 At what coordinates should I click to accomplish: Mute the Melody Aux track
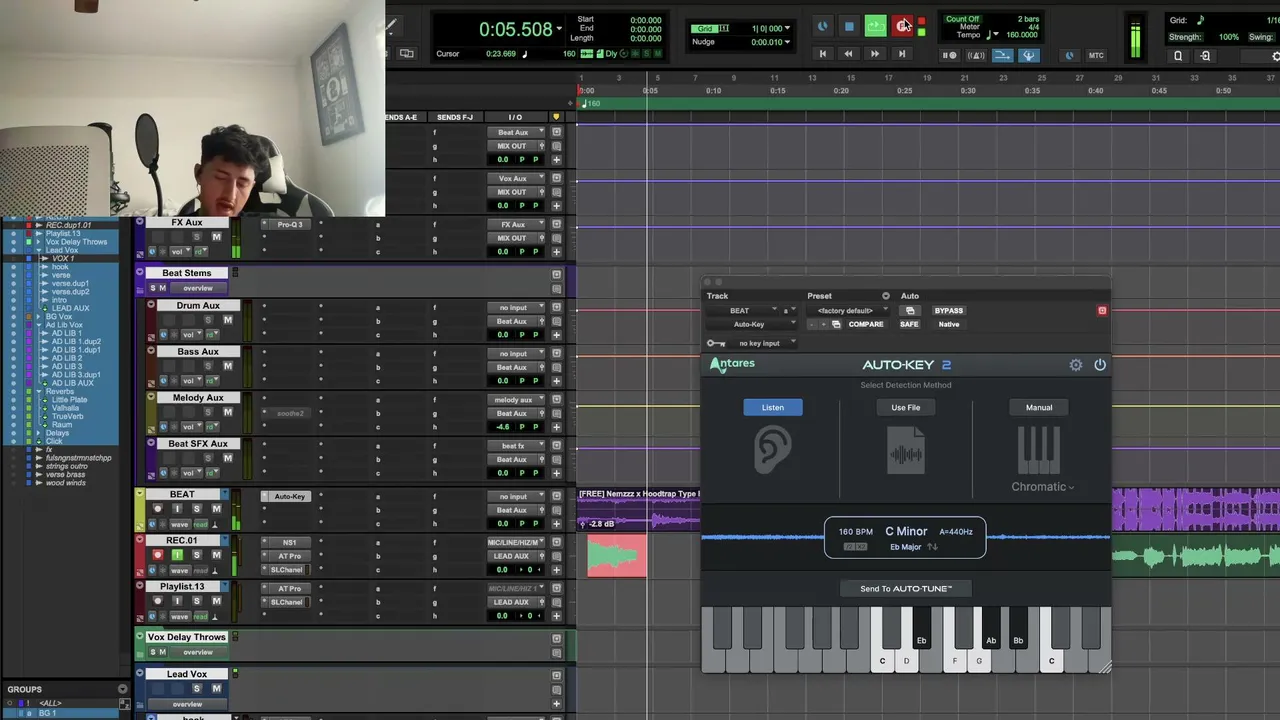point(227,412)
